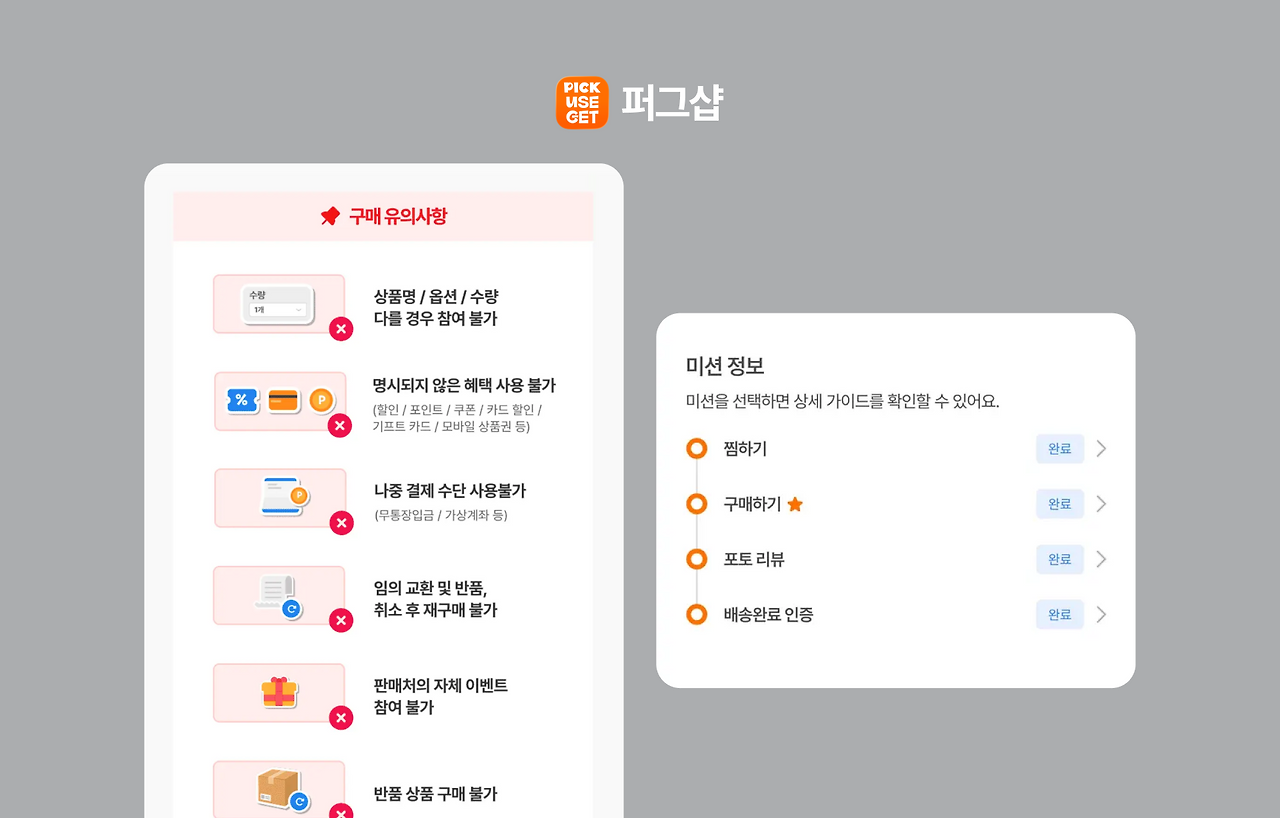Click the blue percent coupon icon
The image size is (1280, 818).
point(243,401)
